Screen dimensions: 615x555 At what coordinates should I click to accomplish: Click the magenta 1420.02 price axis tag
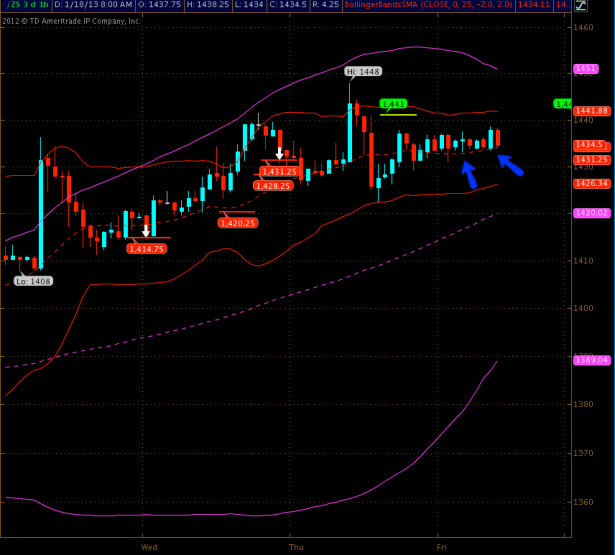592,213
